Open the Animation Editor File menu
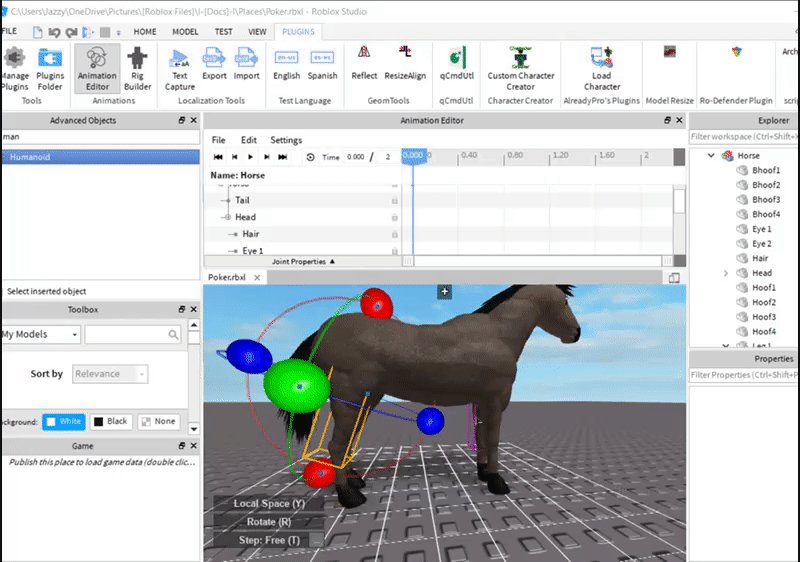The height and width of the screenshot is (562, 800). pos(218,140)
